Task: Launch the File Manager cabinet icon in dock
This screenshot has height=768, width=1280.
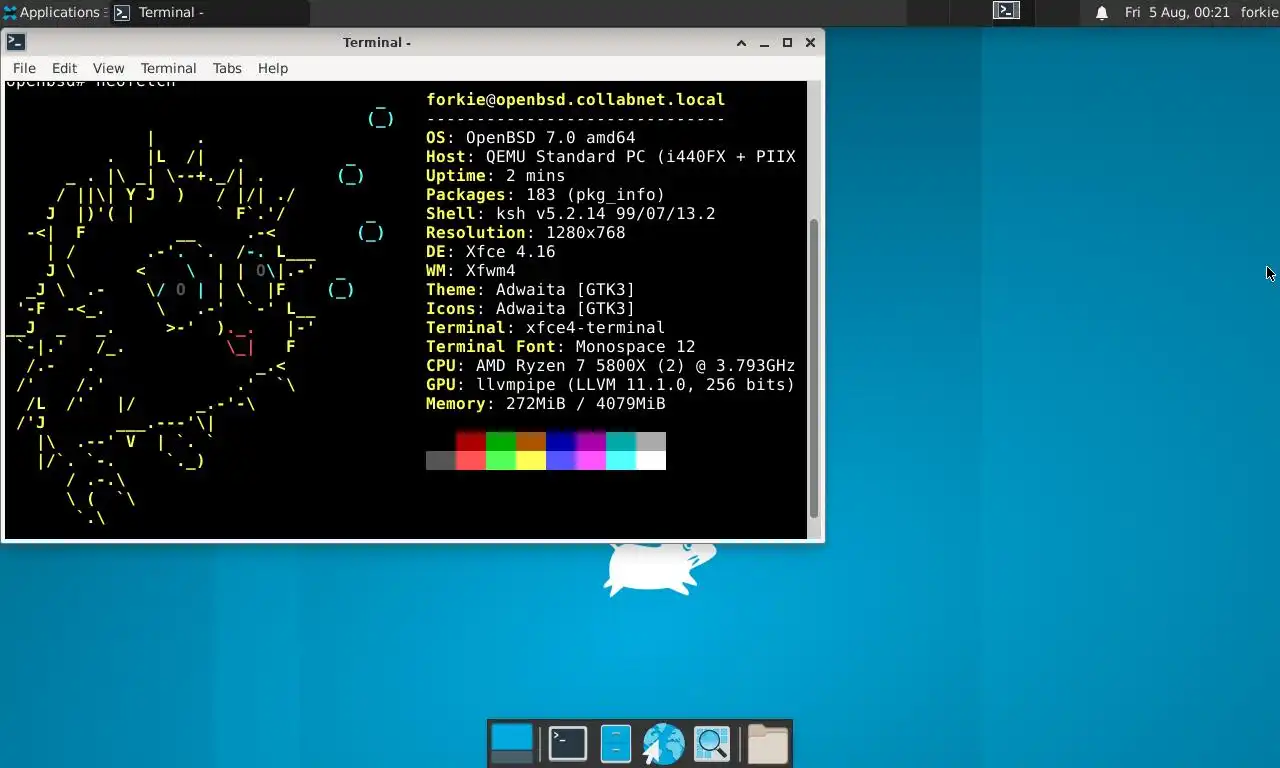Action: 616,744
